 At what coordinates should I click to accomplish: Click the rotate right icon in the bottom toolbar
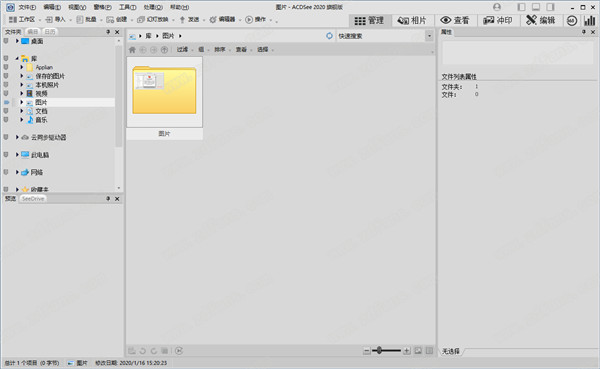pyautogui.click(x=153, y=351)
